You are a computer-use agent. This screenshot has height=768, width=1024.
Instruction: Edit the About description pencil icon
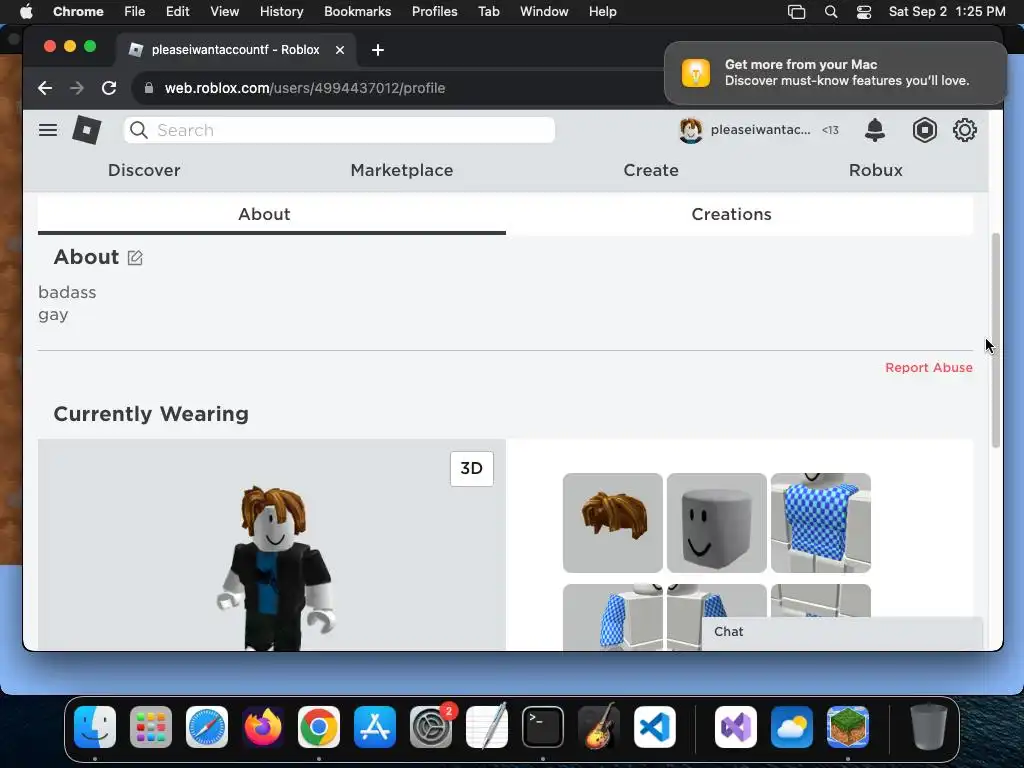[x=135, y=257]
